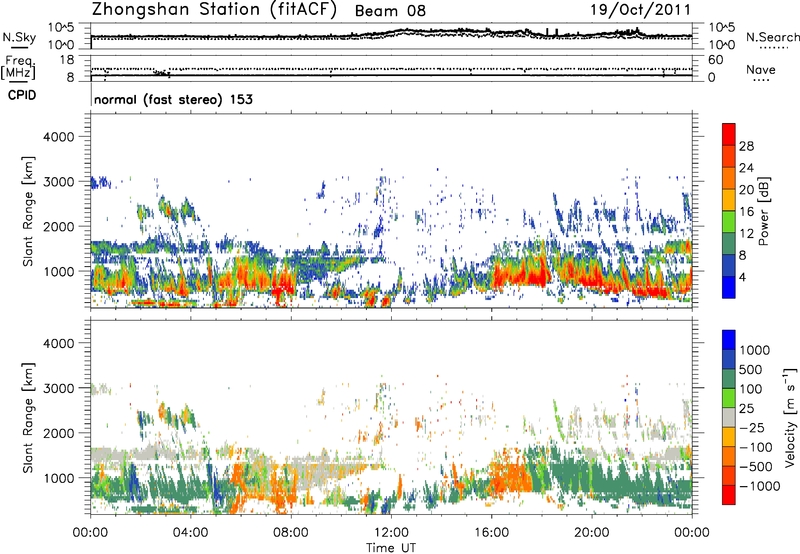Click the '4000' tick on the power panel
This screenshot has height=554, width=800.
[58, 137]
